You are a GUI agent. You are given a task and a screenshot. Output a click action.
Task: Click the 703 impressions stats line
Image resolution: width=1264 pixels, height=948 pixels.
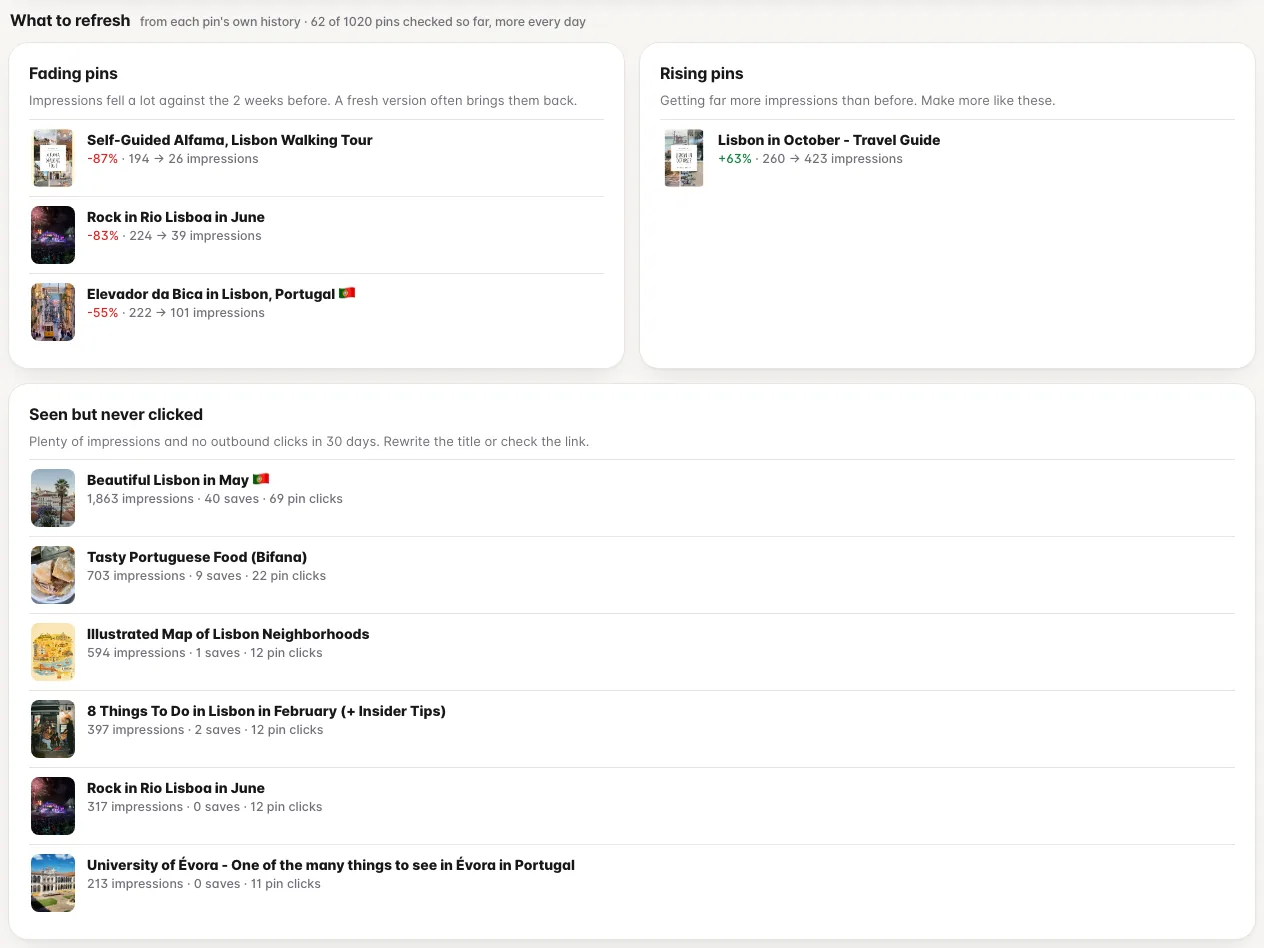[206, 576]
